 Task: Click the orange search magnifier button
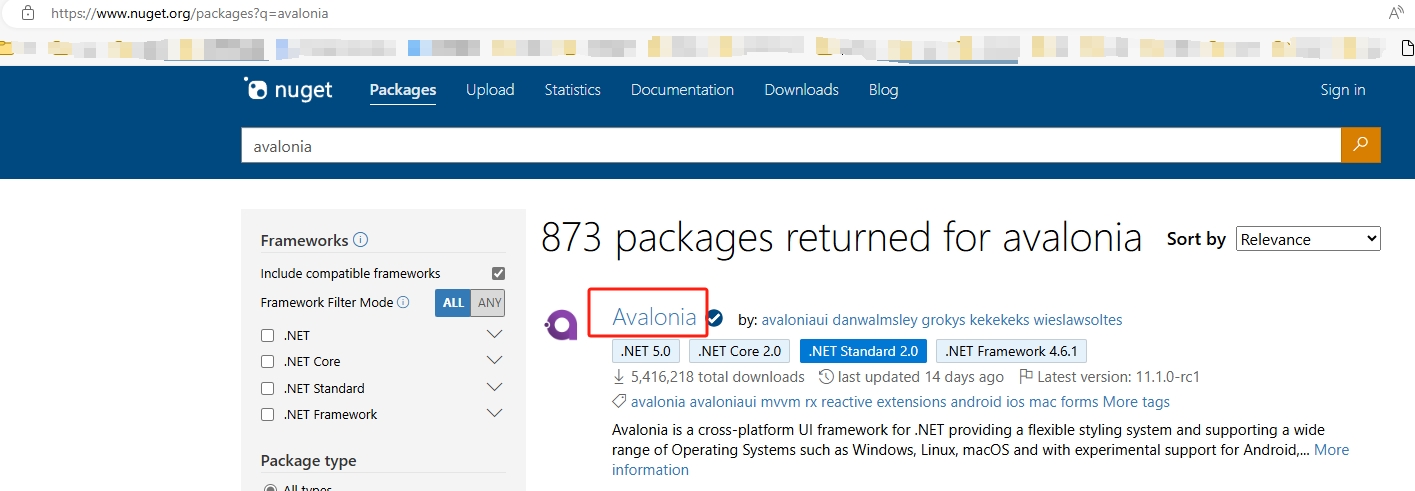(1360, 145)
